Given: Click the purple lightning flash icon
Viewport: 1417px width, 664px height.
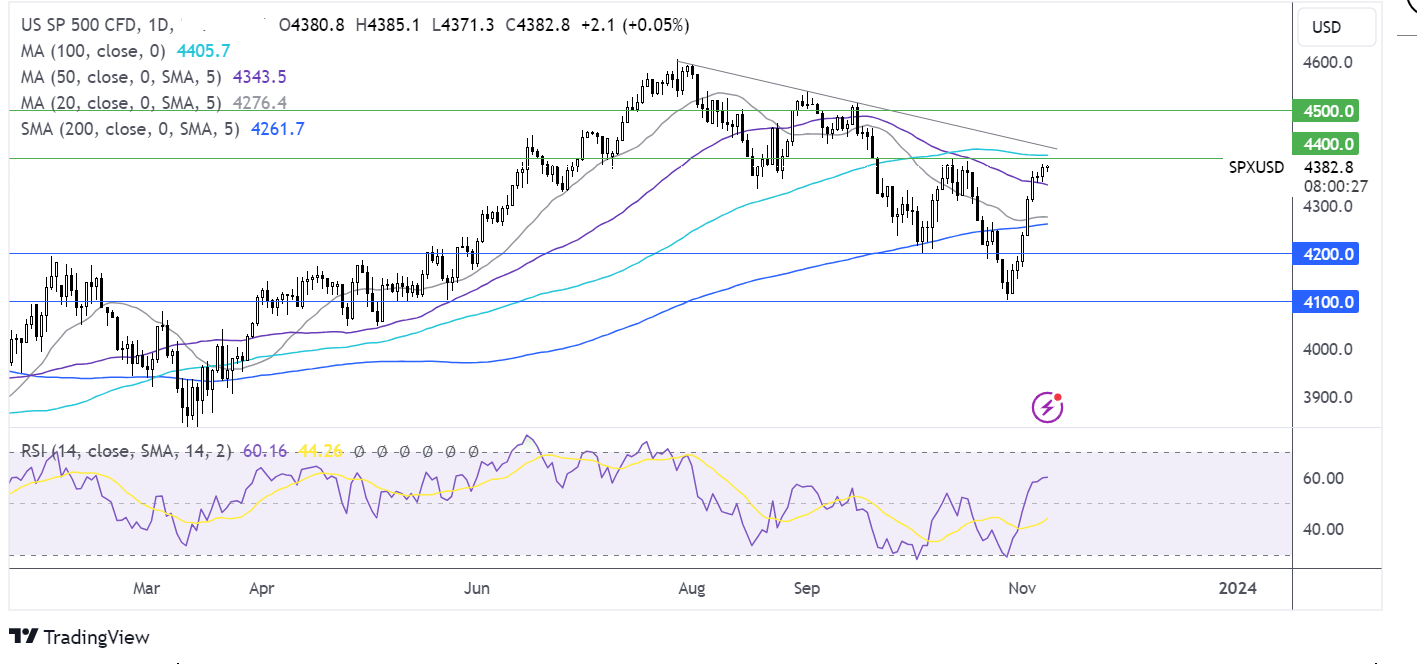Looking at the screenshot, I should coord(1047,407).
